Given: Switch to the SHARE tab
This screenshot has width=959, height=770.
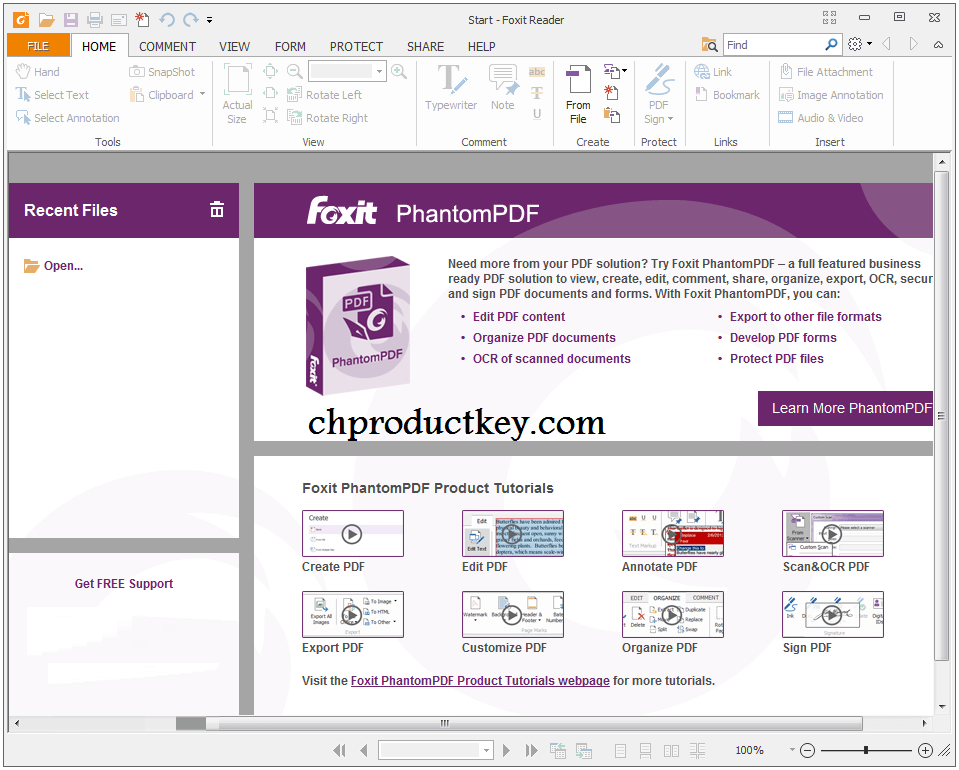Looking at the screenshot, I should [425, 46].
